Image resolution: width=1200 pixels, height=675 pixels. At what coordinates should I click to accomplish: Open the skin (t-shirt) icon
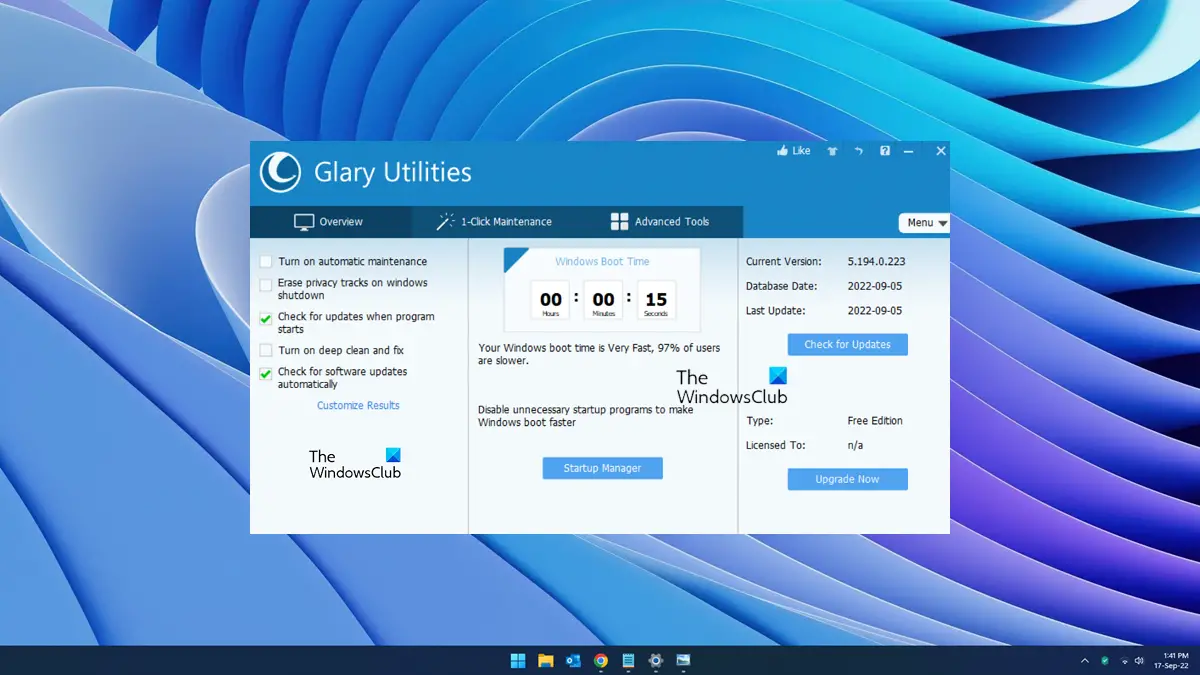[831, 151]
